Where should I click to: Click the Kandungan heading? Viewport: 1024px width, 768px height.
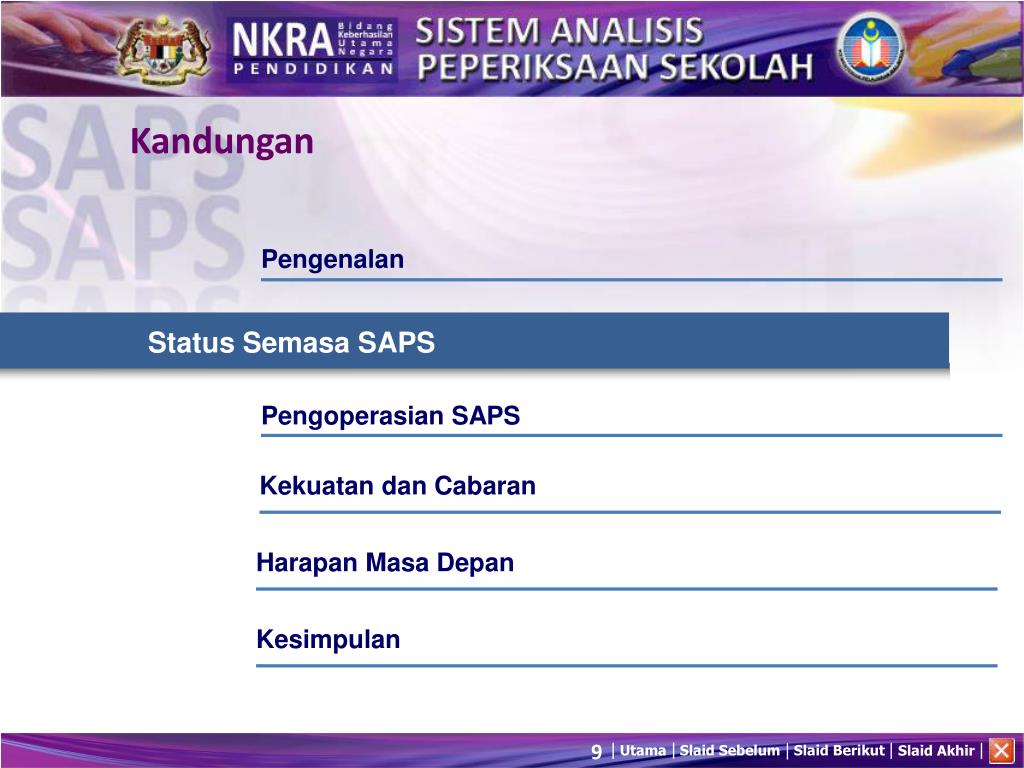[222, 142]
